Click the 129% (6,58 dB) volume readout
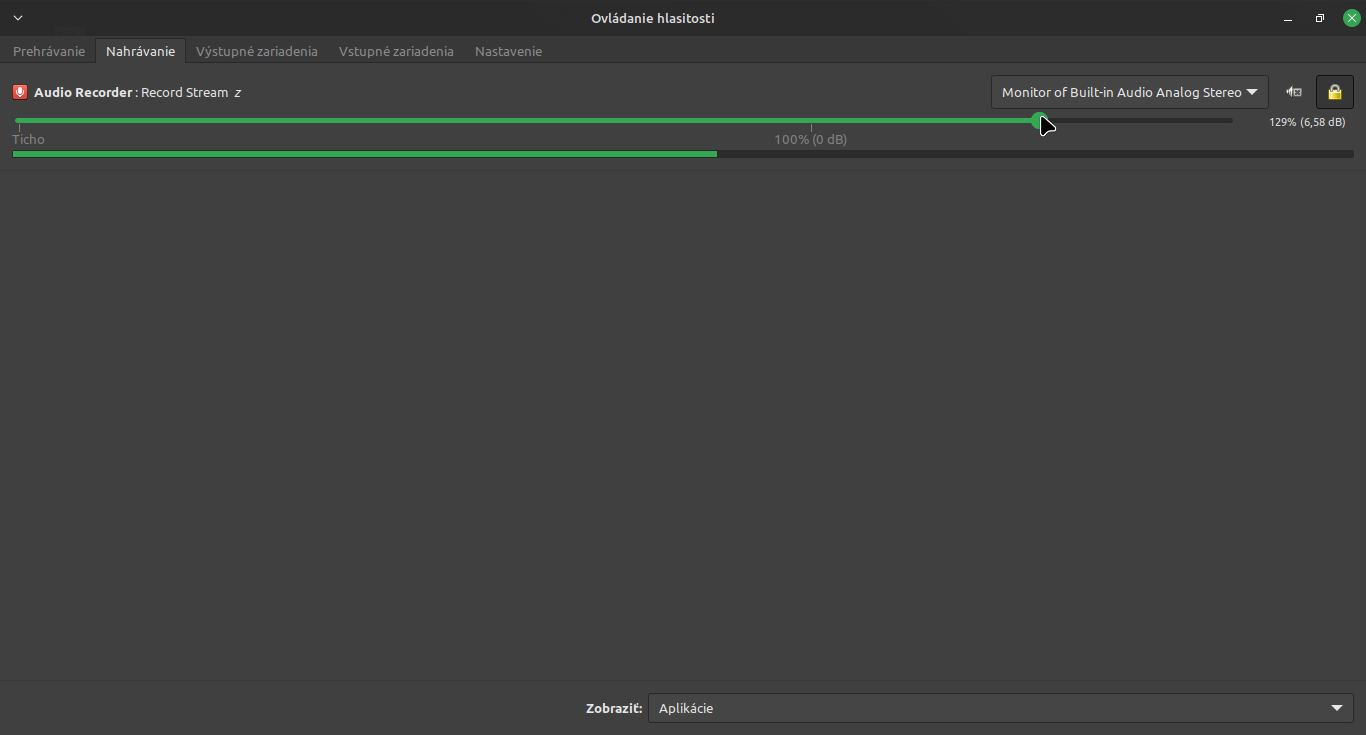The image size is (1366, 735). coord(1307,122)
